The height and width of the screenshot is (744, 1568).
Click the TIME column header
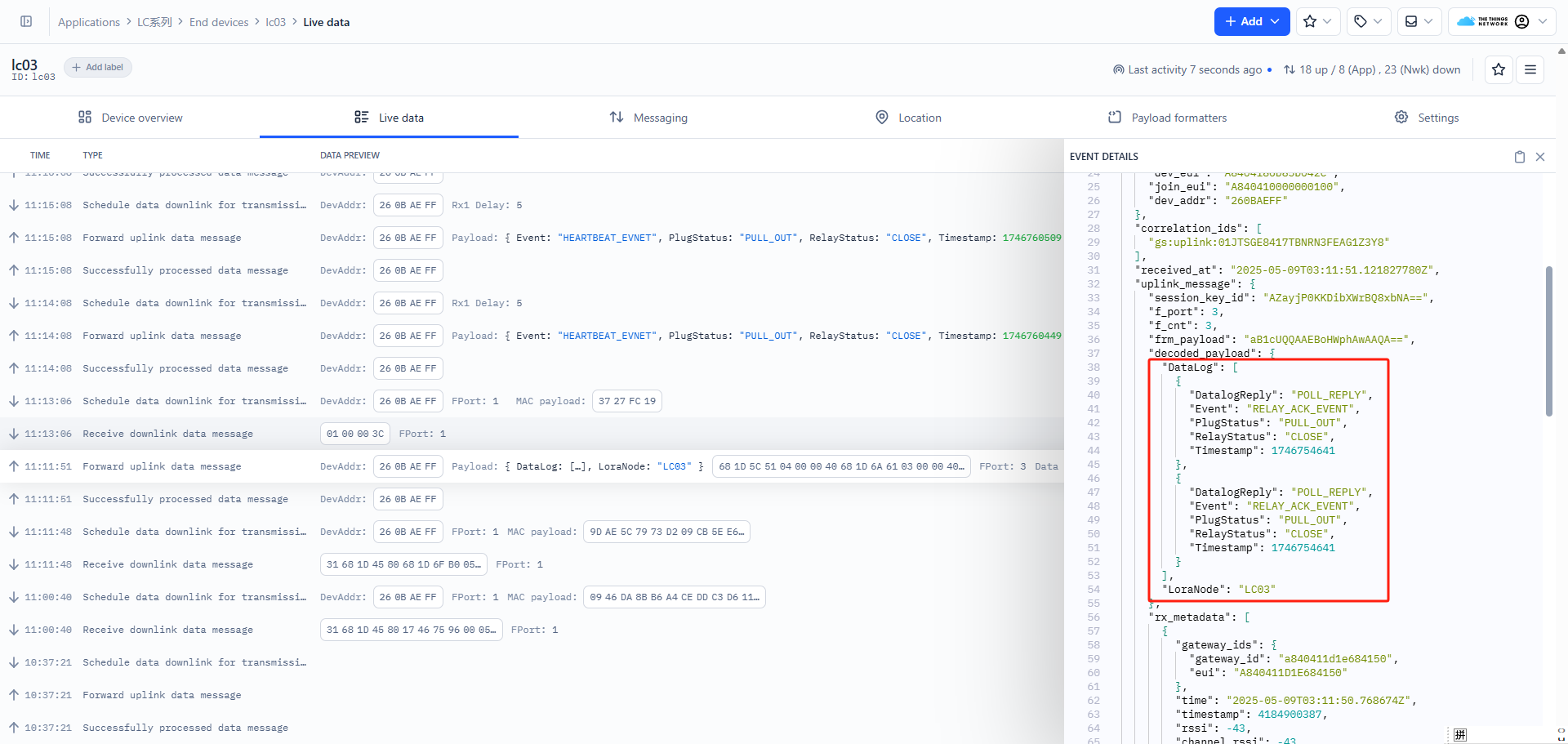(x=40, y=155)
